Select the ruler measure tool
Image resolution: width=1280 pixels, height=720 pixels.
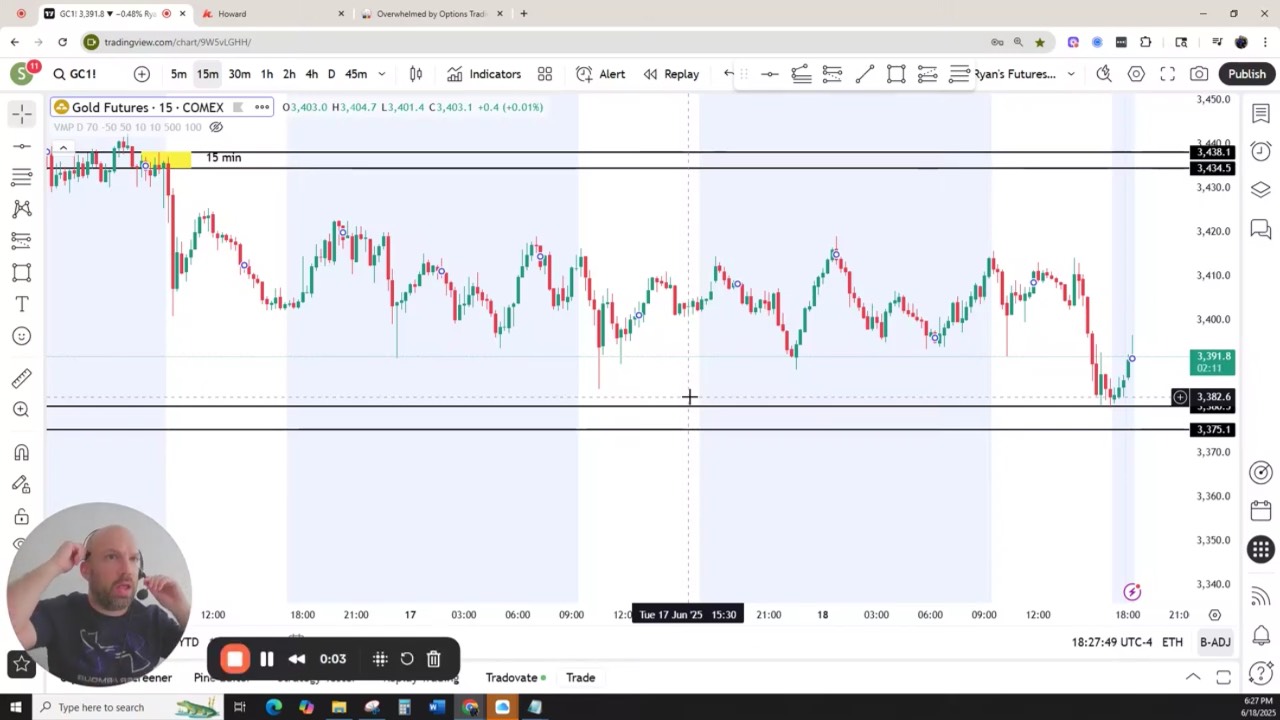tap(21, 378)
